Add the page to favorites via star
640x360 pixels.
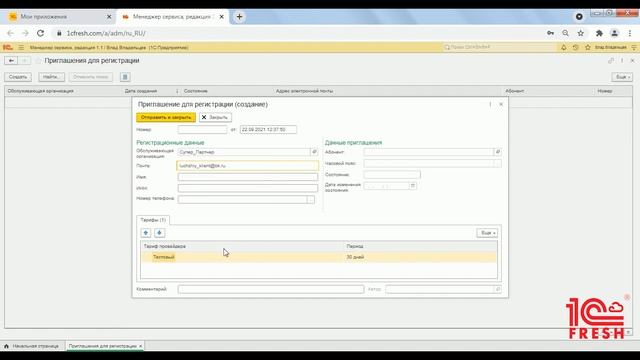tap(38, 60)
